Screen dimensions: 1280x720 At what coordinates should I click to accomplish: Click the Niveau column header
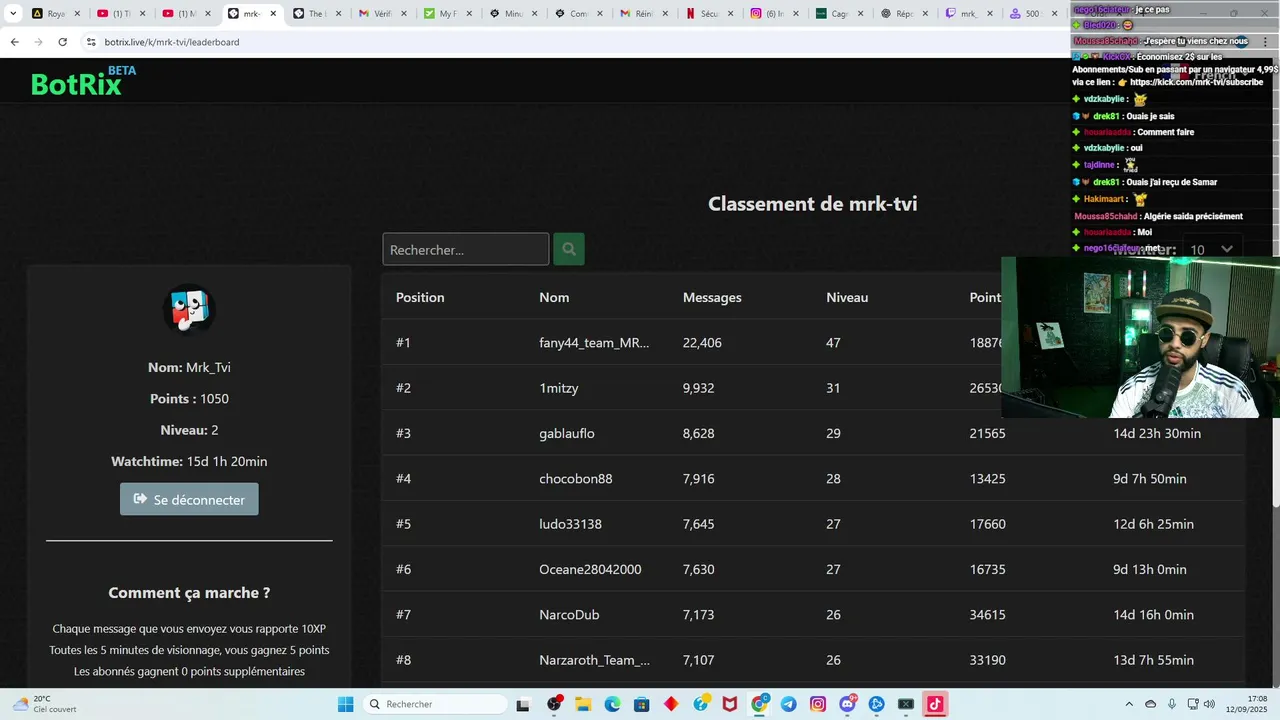847,297
